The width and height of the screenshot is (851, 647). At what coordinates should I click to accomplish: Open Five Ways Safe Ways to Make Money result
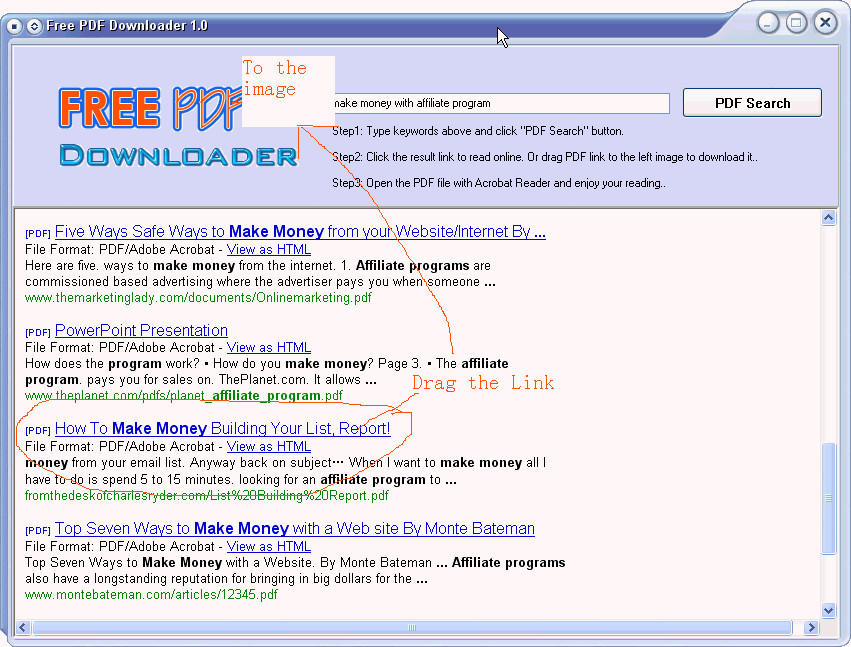point(300,231)
